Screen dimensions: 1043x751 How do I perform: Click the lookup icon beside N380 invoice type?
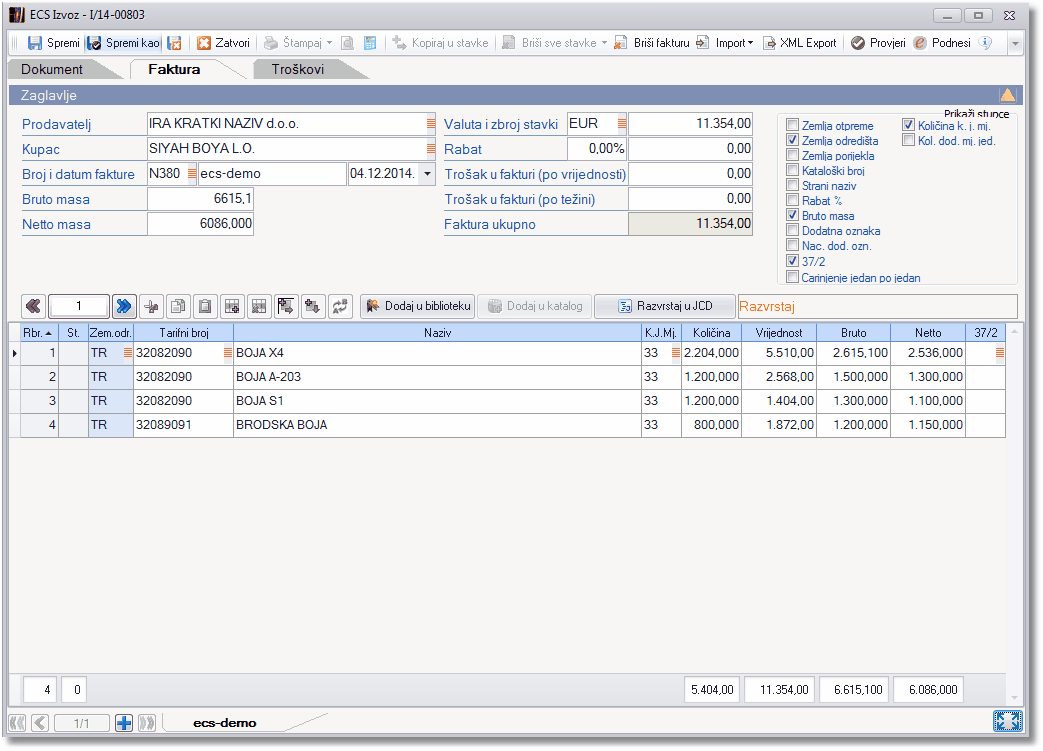pyautogui.click(x=192, y=174)
